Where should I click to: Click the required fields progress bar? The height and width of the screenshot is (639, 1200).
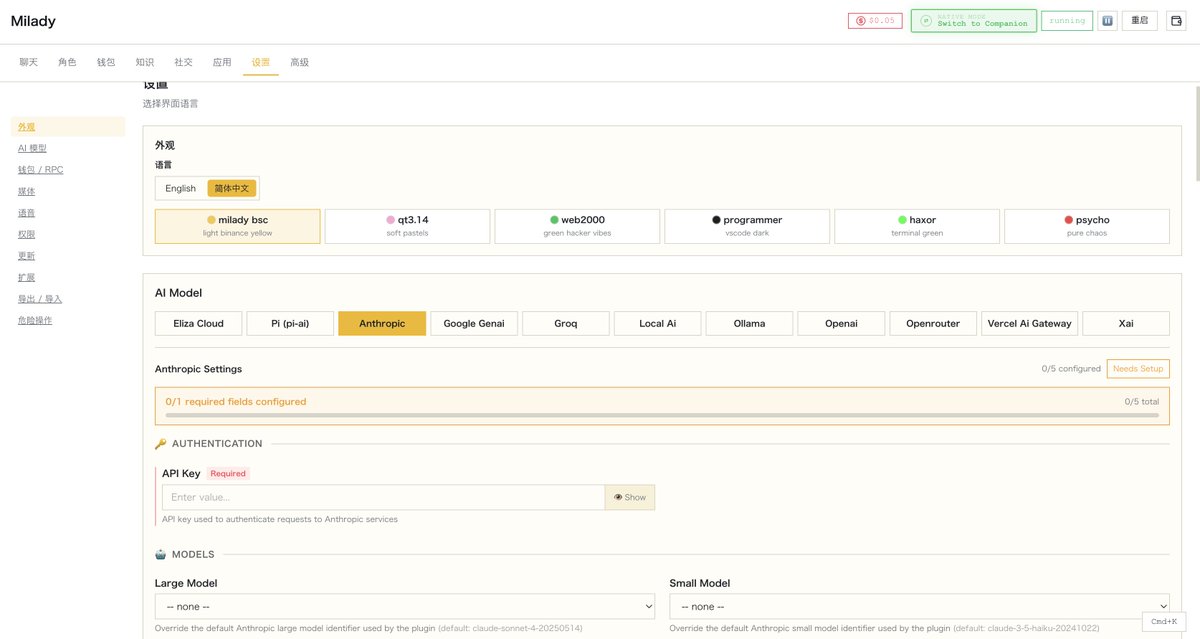pos(662,414)
